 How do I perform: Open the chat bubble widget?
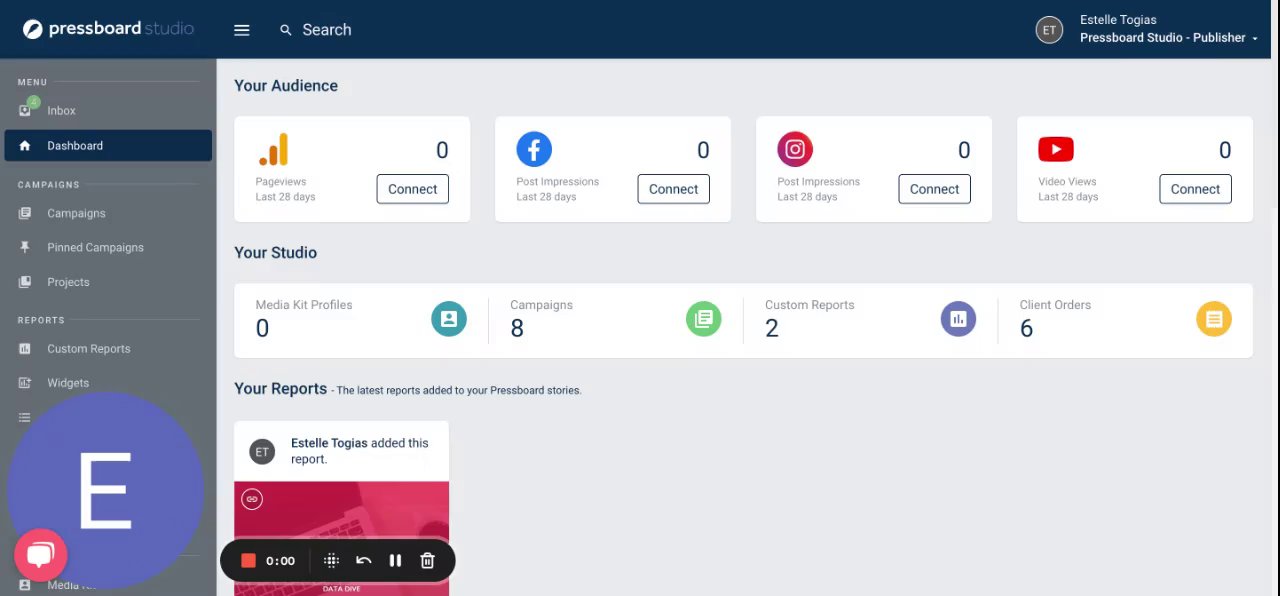click(x=40, y=555)
